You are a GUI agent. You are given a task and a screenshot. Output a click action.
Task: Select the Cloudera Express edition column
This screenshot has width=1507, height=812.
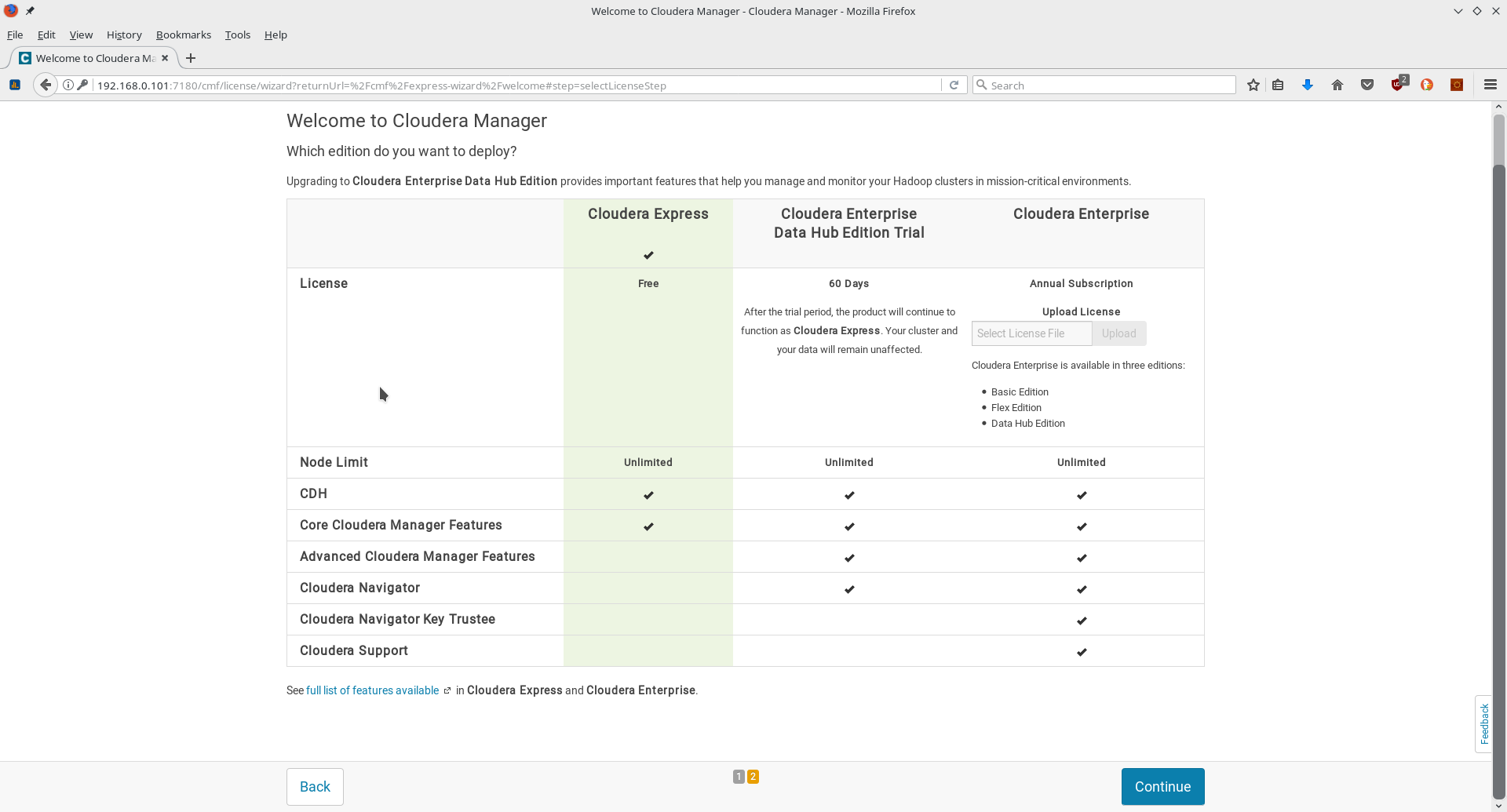(x=648, y=233)
